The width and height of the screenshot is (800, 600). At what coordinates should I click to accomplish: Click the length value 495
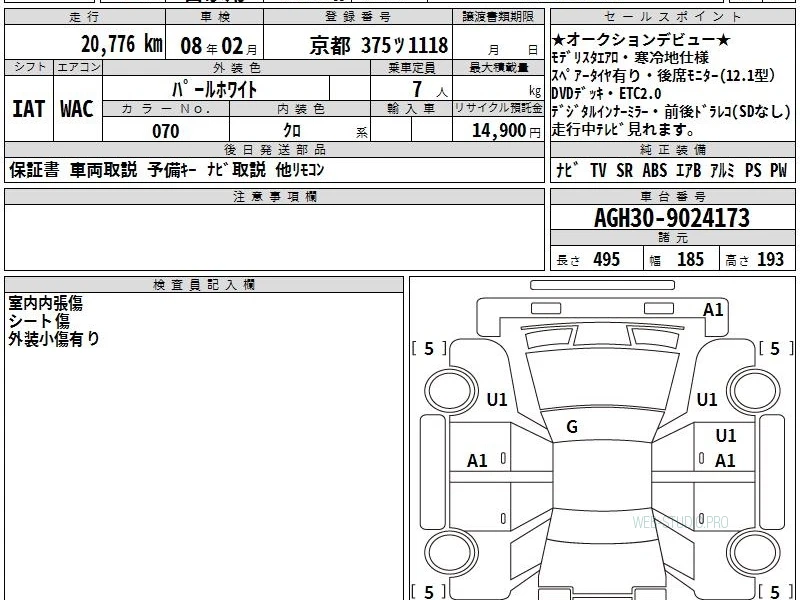pos(607,260)
